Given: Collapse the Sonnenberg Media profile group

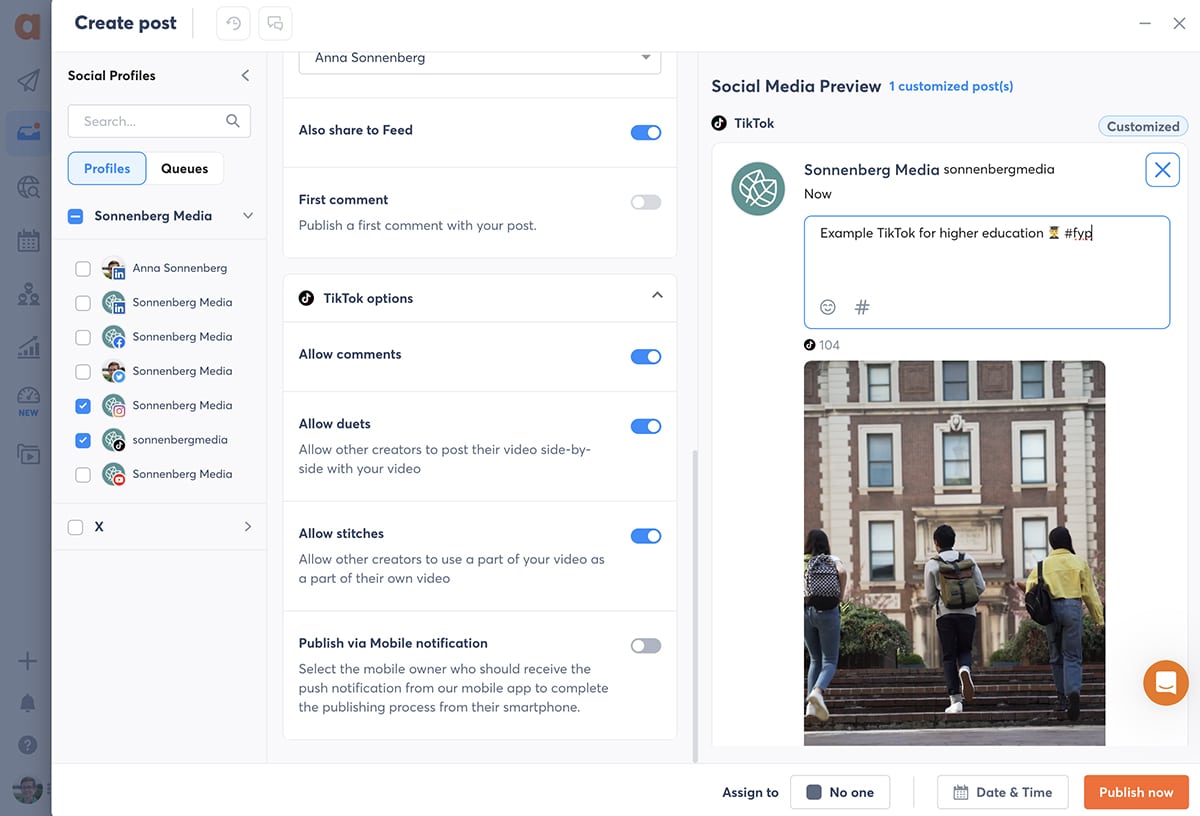Looking at the screenshot, I should coord(248,216).
